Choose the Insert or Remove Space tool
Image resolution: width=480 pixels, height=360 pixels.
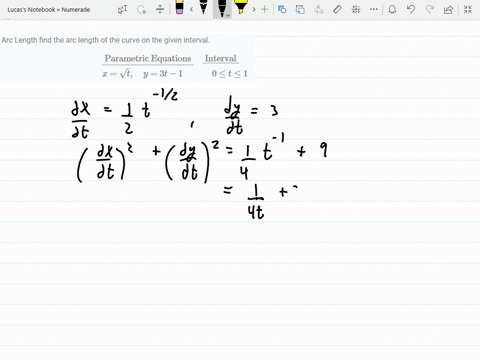pos(160,9)
